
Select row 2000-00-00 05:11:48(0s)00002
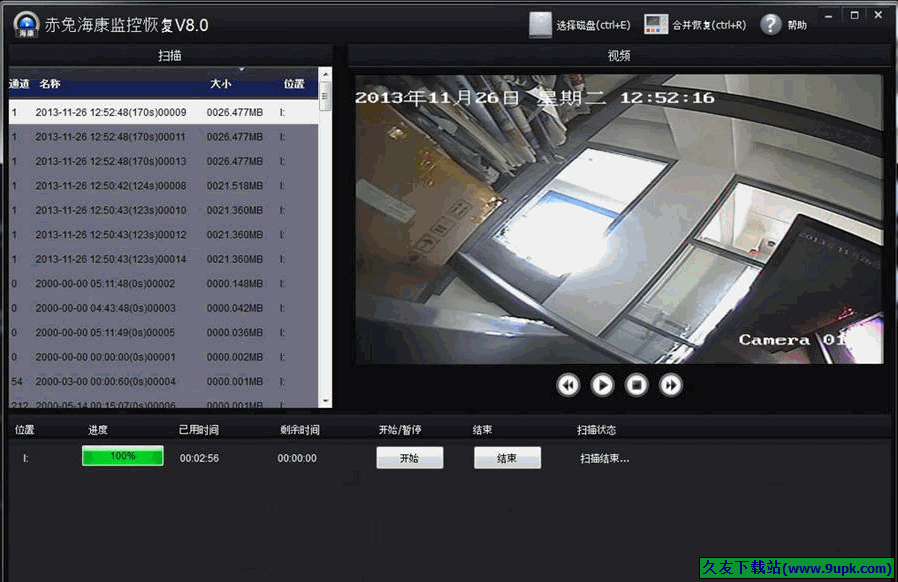click(x=163, y=284)
